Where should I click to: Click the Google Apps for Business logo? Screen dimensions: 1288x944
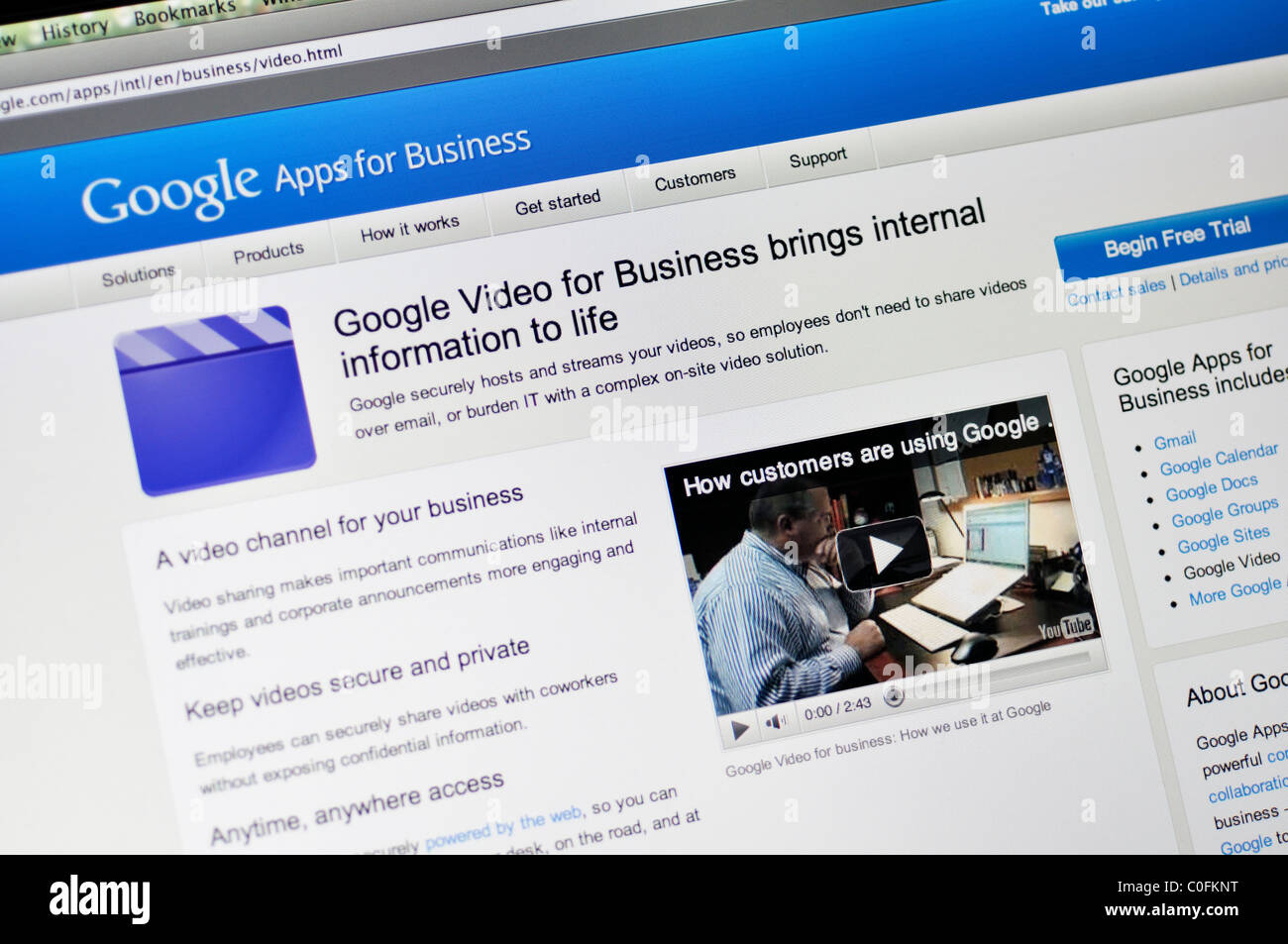(x=305, y=174)
